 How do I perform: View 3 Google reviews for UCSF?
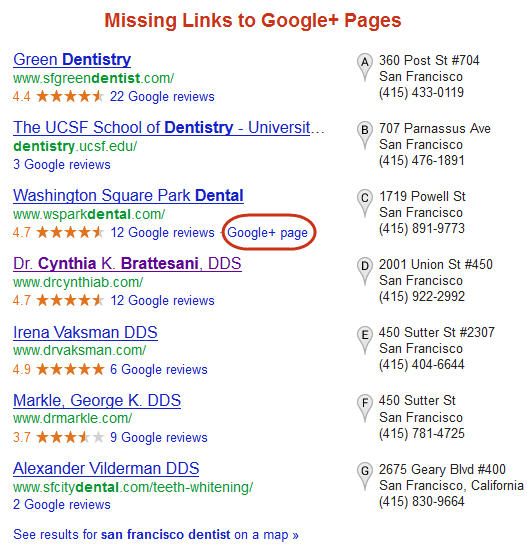coord(62,165)
